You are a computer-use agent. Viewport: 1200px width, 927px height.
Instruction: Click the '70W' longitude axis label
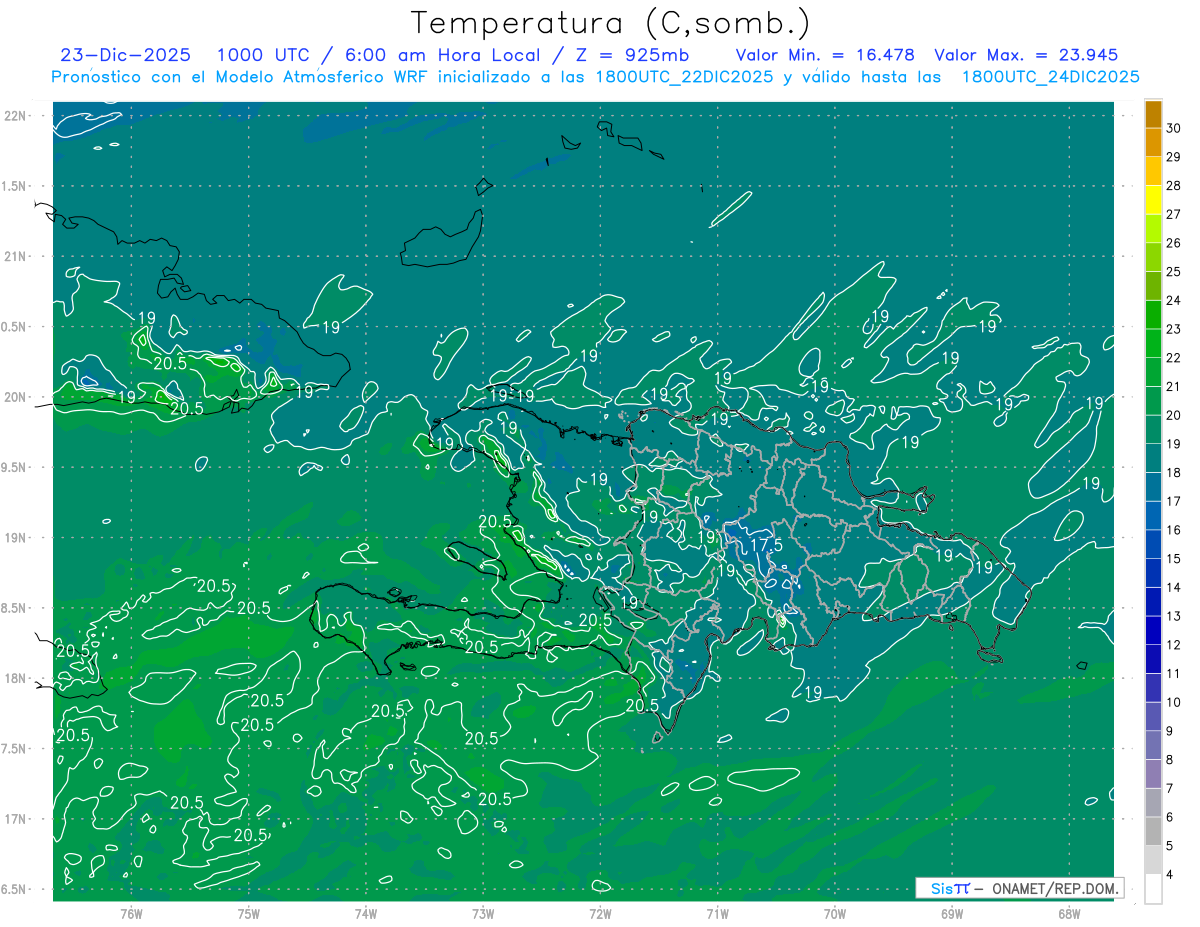click(x=835, y=913)
